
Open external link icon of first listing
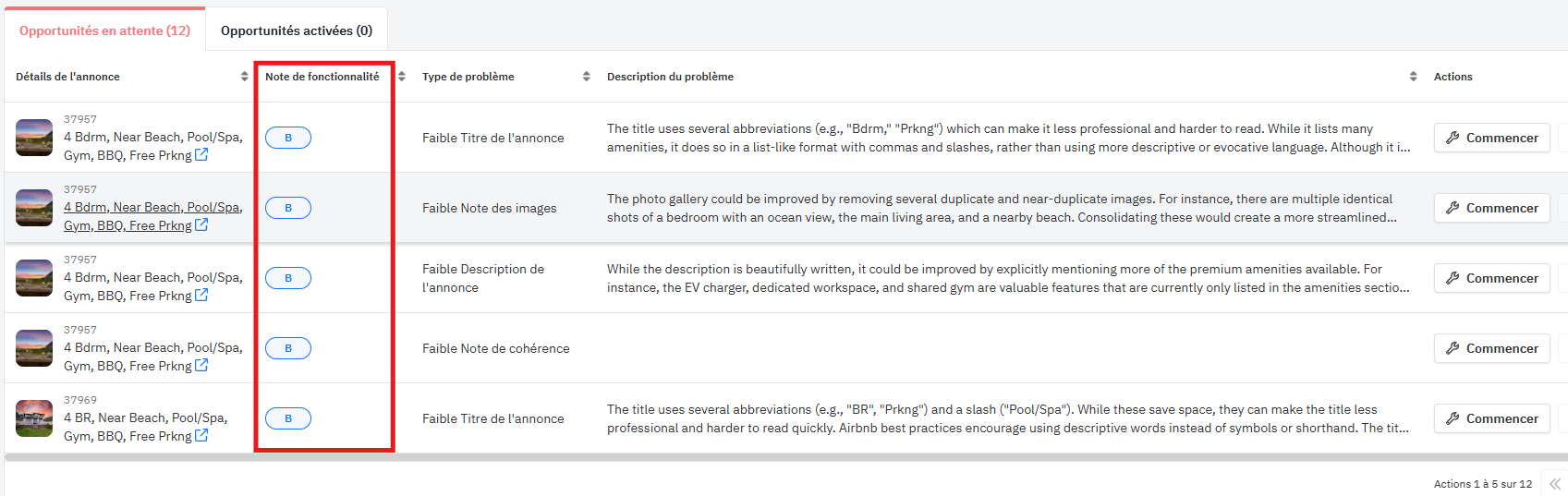click(x=201, y=155)
